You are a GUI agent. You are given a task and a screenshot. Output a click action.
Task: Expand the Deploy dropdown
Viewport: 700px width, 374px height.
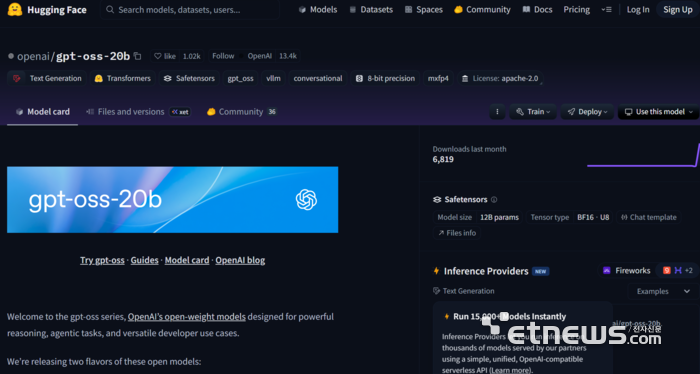click(x=588, y=112)
